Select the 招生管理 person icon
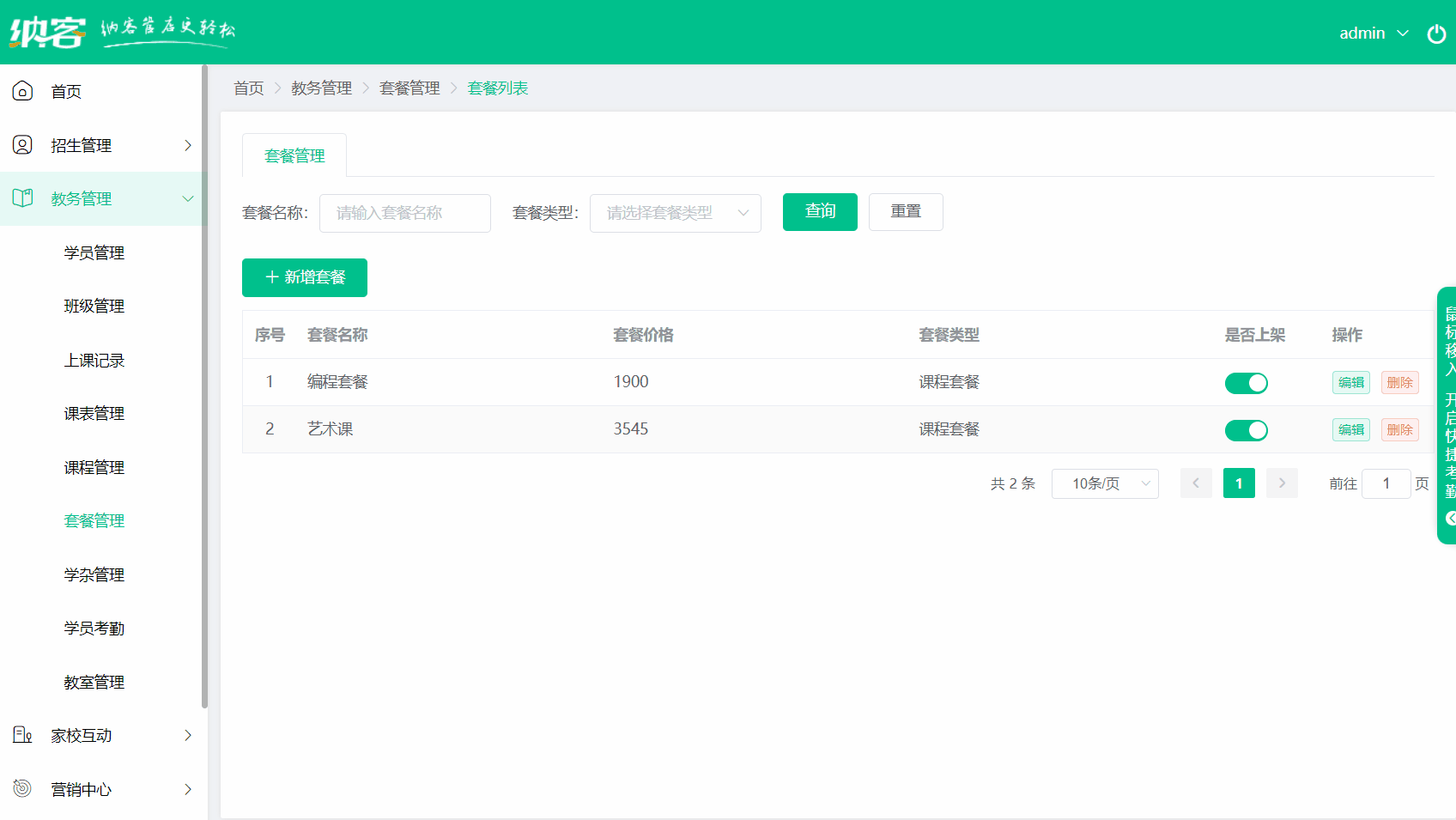Viewport: 1456px width, 820px height. (21, 144)
